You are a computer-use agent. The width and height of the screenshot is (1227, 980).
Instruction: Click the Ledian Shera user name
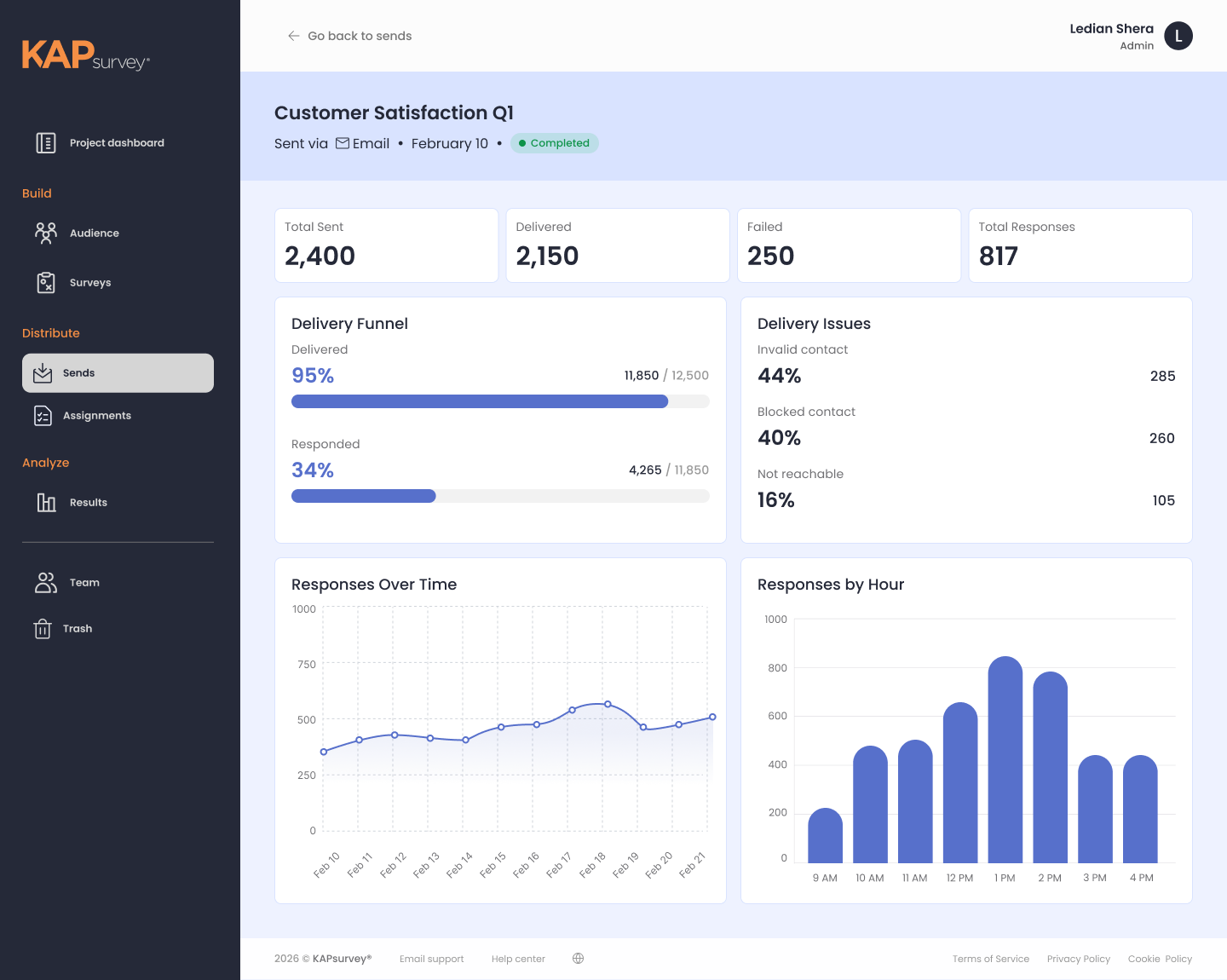tap(1112, 29)
